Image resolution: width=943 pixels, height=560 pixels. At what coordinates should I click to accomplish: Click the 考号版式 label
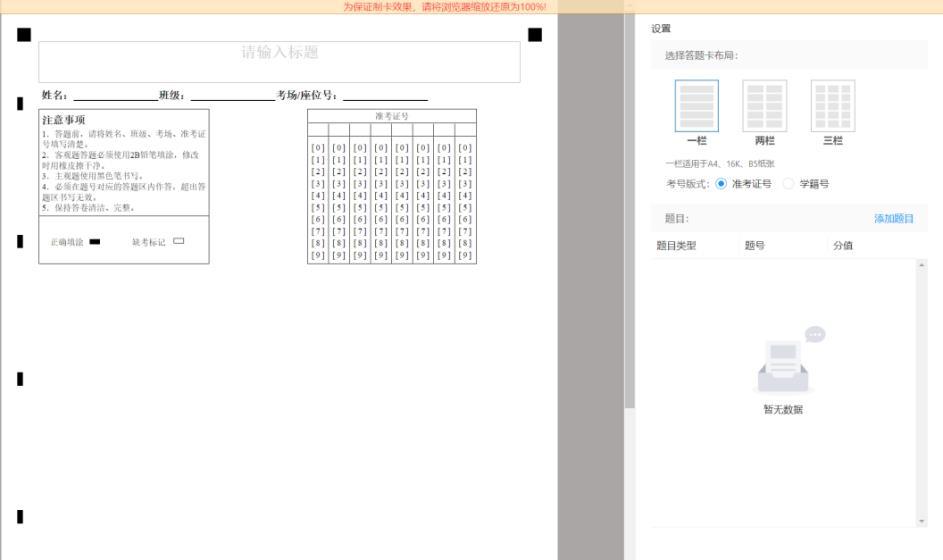coord(688,183)
